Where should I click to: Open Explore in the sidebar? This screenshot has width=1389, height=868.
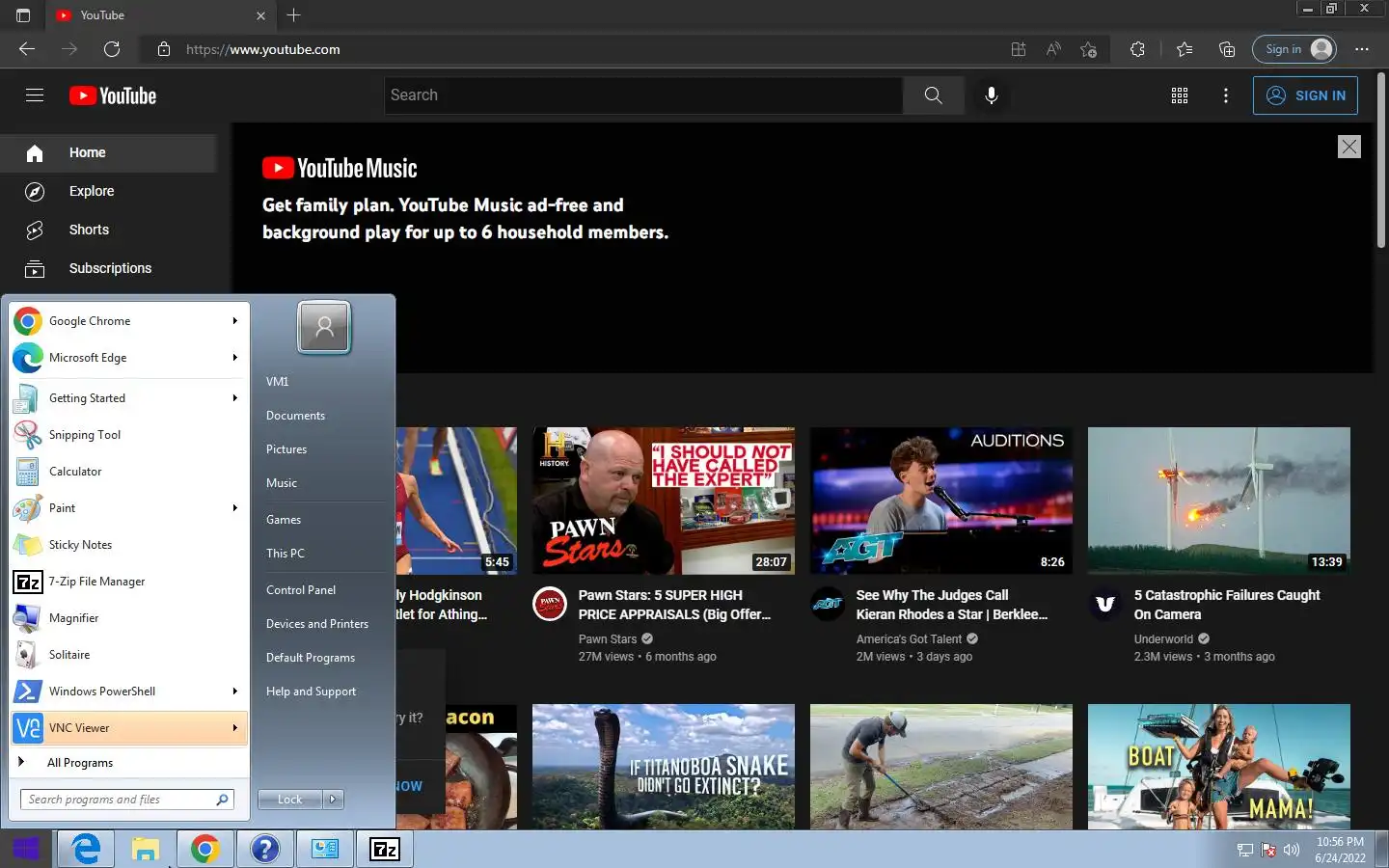pos(108,191)
